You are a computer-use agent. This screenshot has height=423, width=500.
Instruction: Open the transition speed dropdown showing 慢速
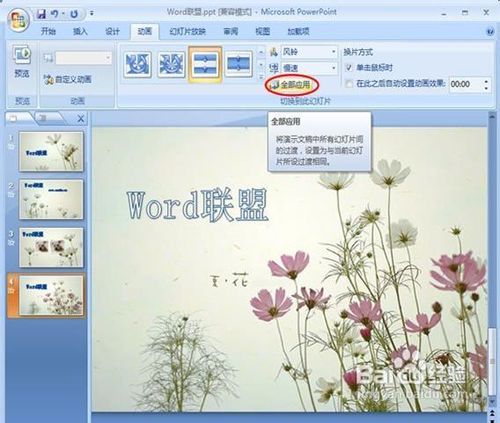tap(309, 68)
